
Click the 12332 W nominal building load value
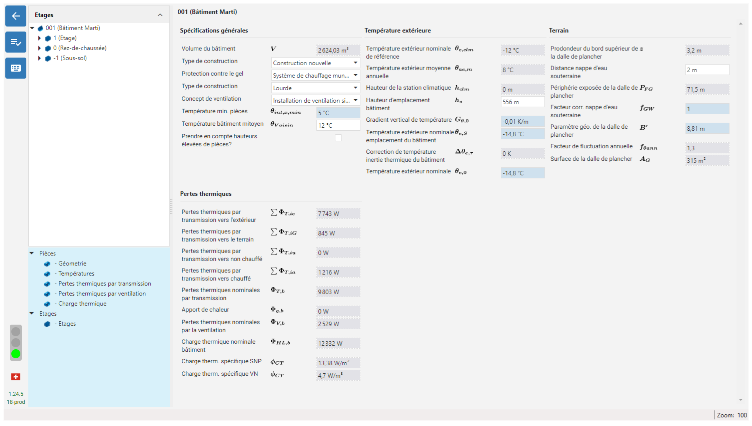(338, 343)
